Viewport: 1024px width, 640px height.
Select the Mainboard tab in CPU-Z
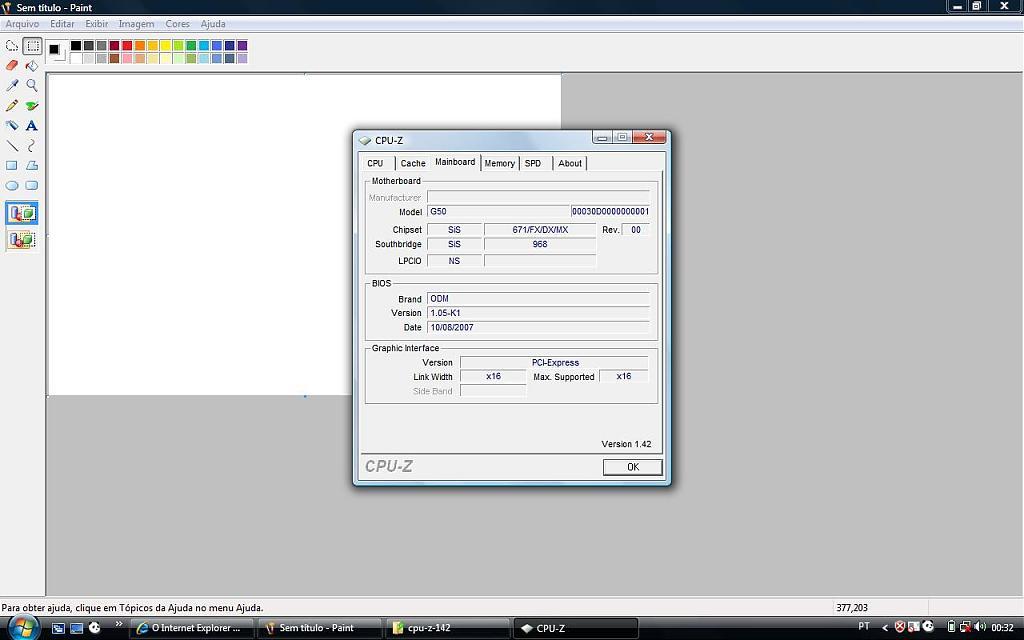(455, 162)
